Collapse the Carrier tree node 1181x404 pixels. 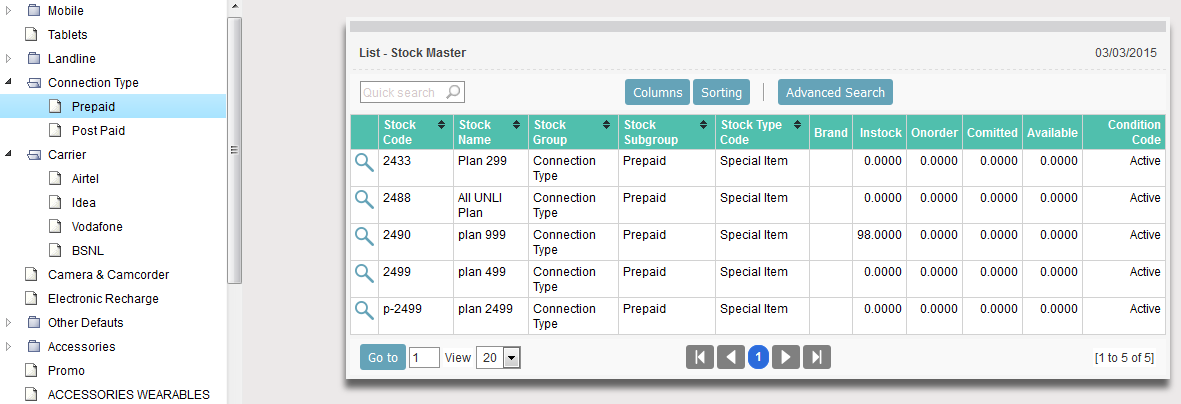[10, 155]
